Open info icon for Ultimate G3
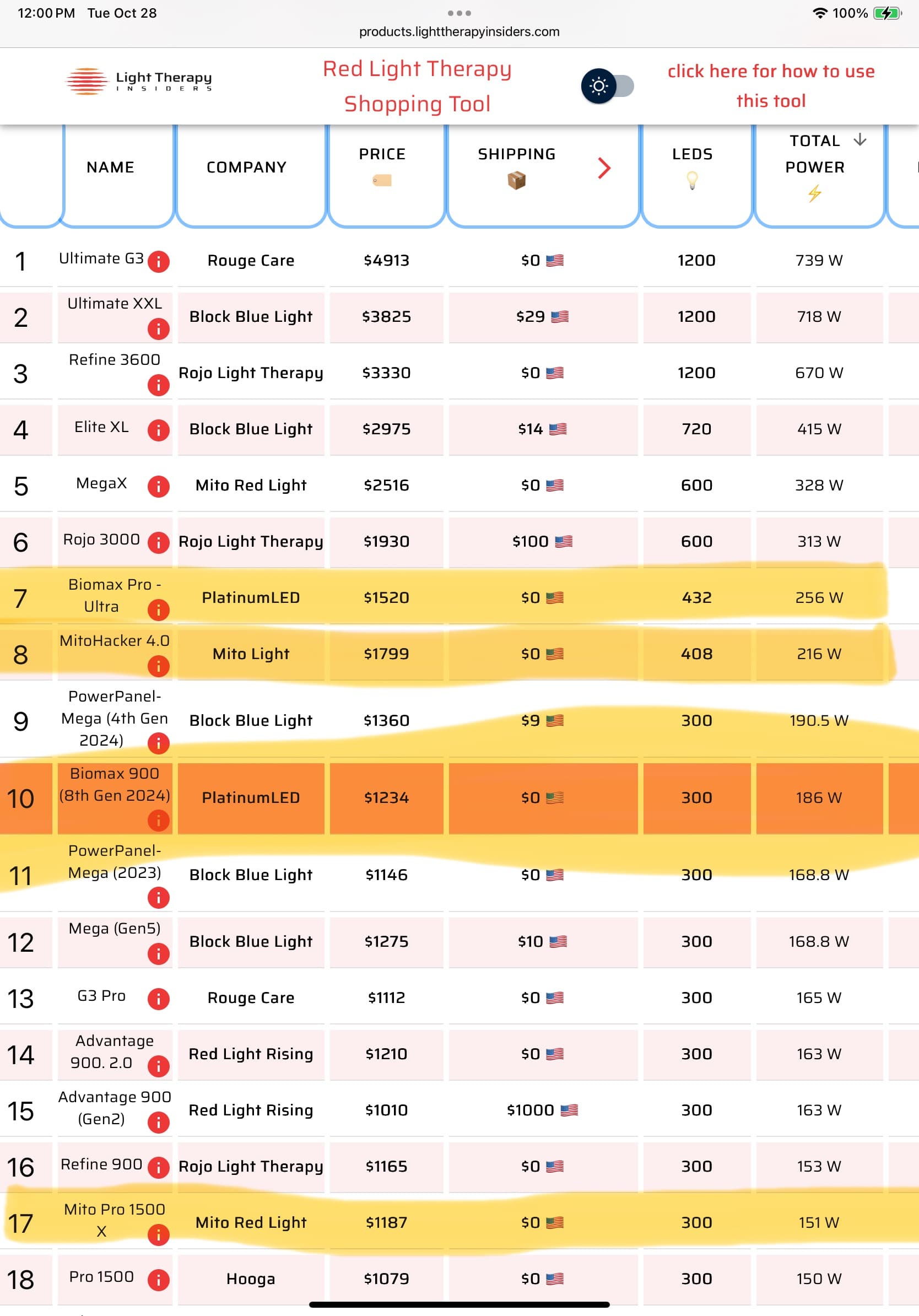This screenshot has height=1316, width=919. pos(158,261)
